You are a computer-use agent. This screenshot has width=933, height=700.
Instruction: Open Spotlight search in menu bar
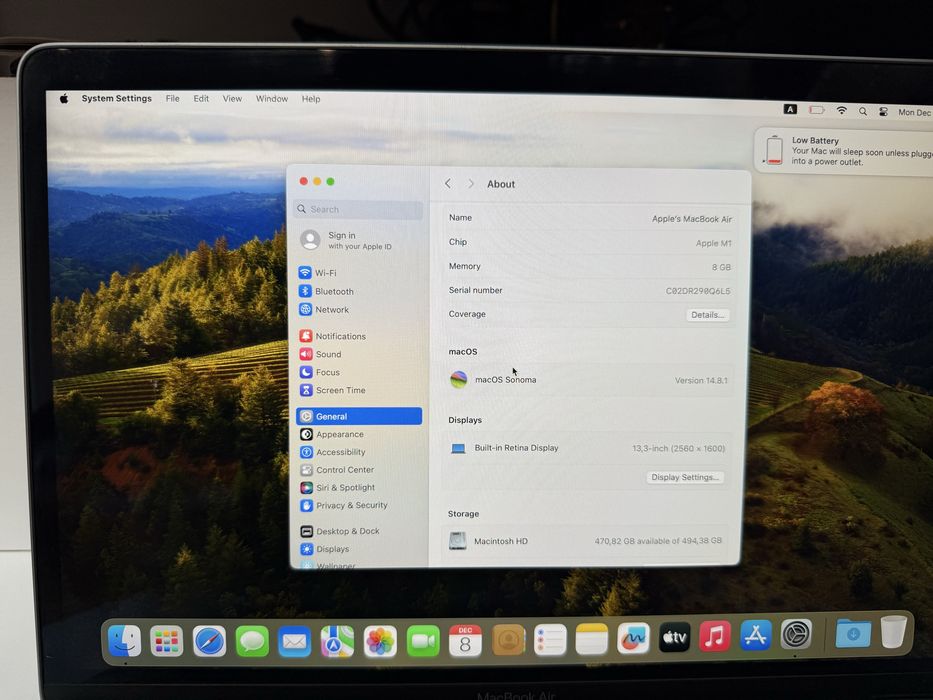(863, 111)
